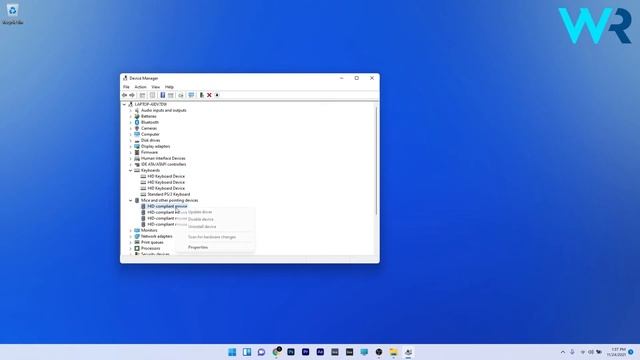Click the black down-arrow disable device toolbar icon
Image resolution: width=640 pixels, height=360 pixels.
[x=217, y=95]
